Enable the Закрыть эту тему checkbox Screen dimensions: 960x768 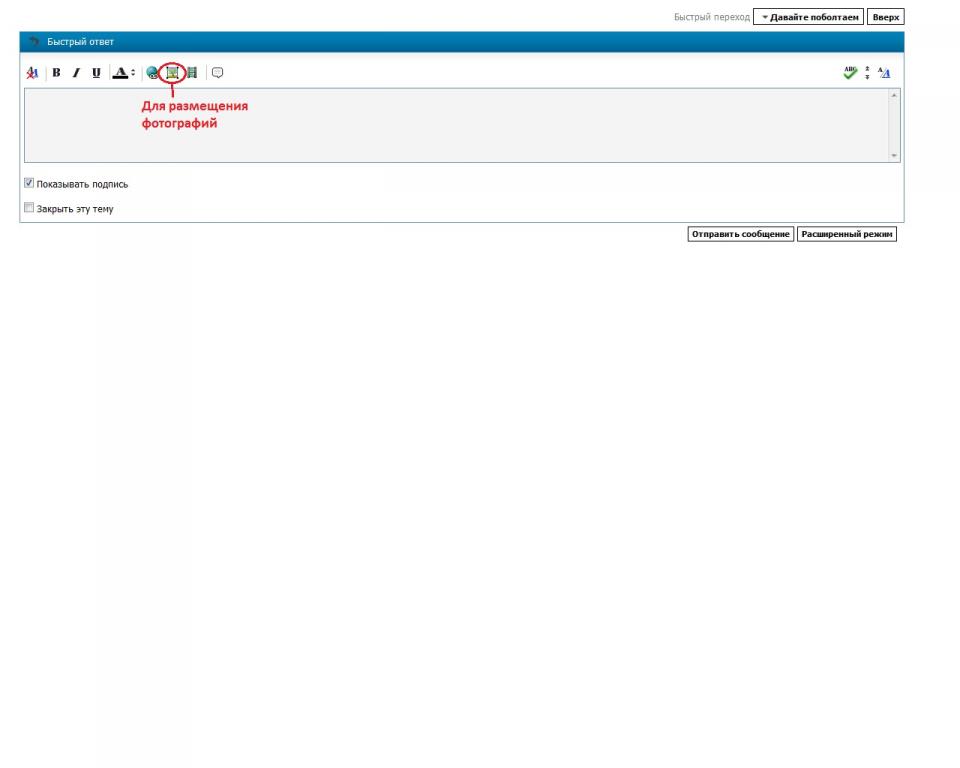(29, 209)
